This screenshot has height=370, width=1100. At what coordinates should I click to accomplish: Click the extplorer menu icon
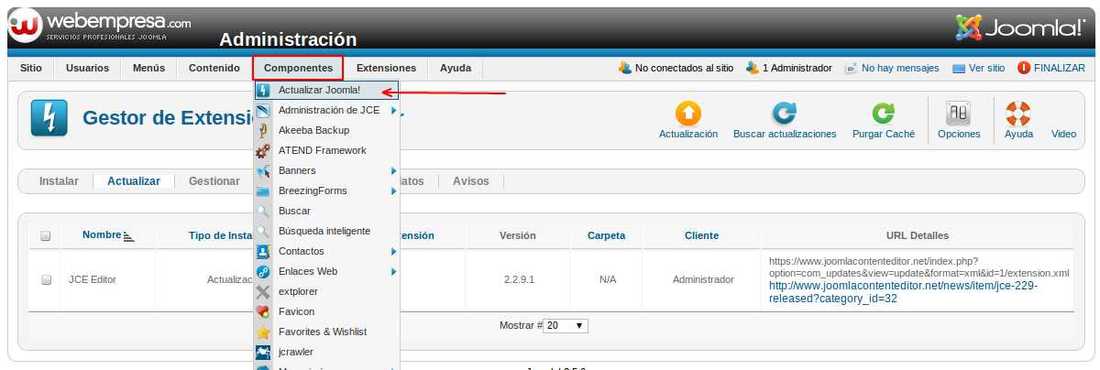click(x=263, y=291)
